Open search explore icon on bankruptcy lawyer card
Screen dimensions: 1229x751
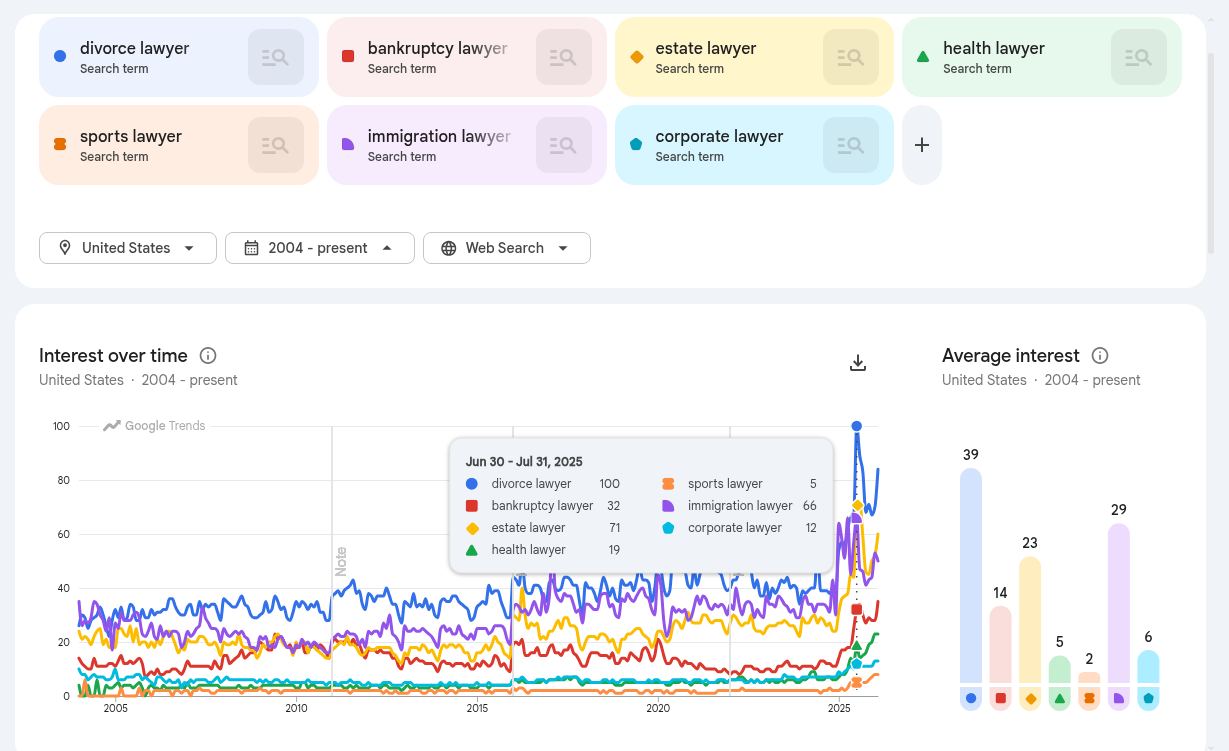(564, 57)
